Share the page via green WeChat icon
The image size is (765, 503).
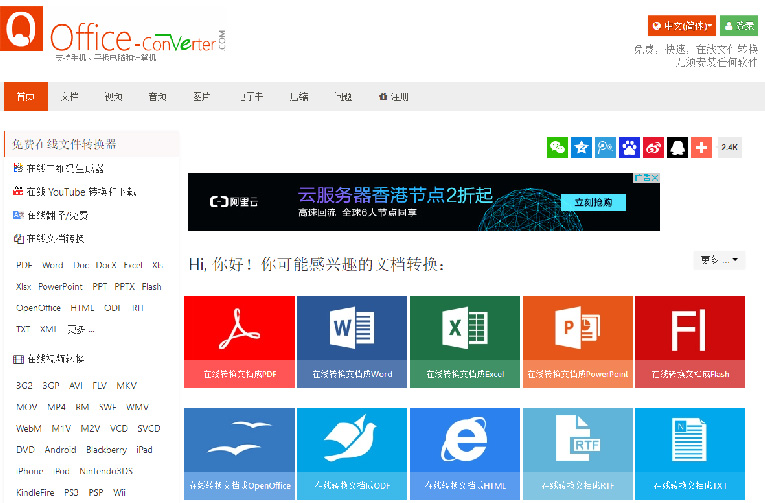coord(557,147)
